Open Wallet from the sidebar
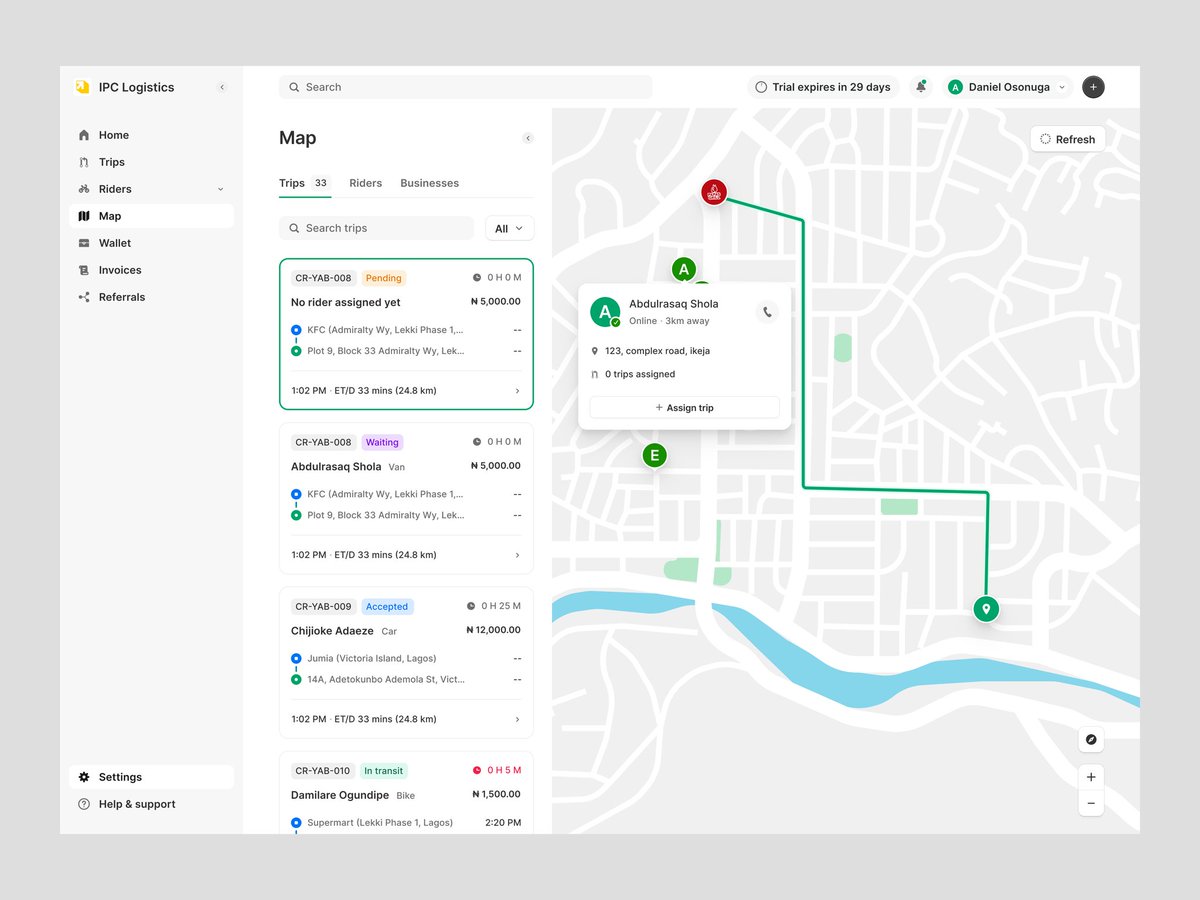This screenshot has height=900, width=1200. click(151, 243)
